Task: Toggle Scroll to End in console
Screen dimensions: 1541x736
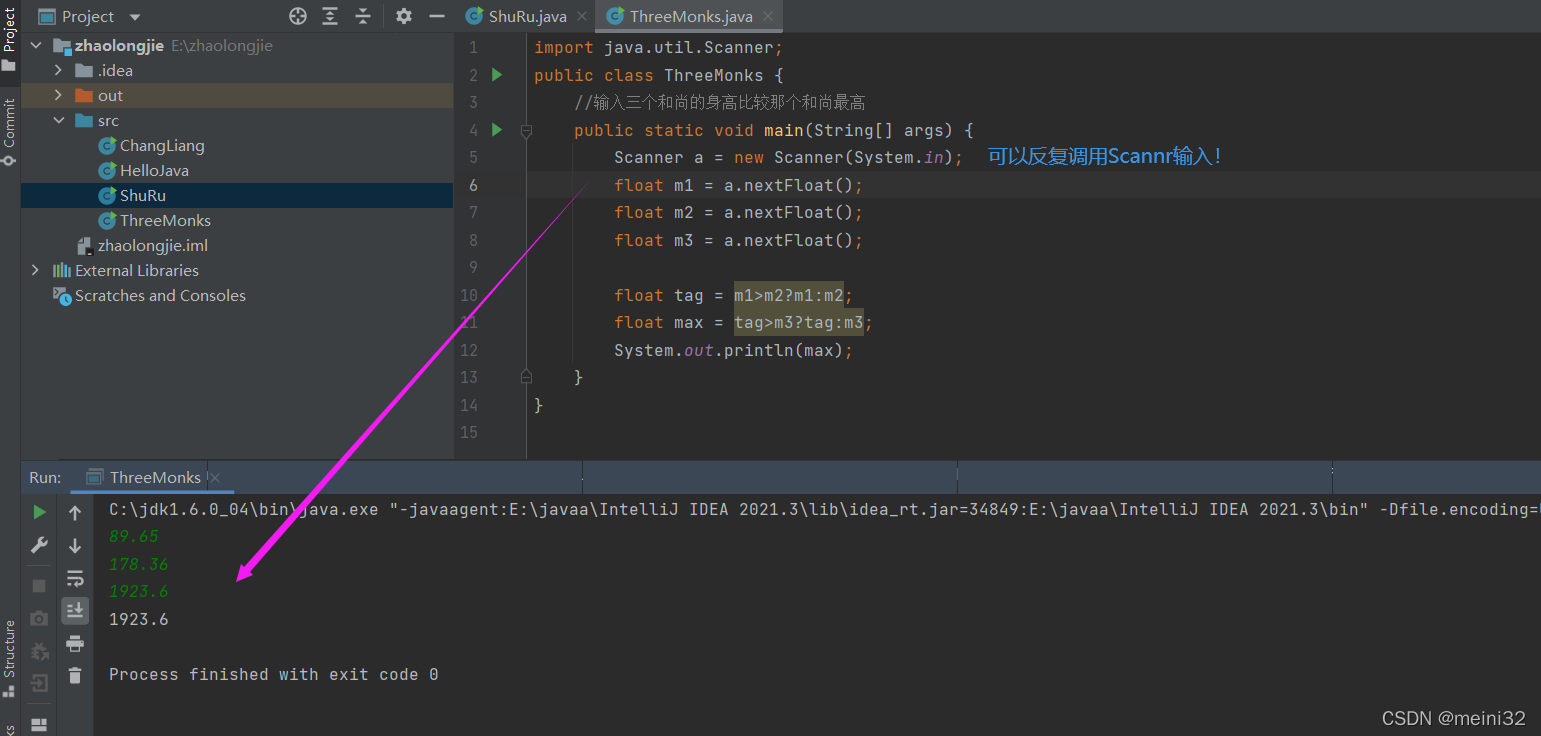Action: [75, 610]
